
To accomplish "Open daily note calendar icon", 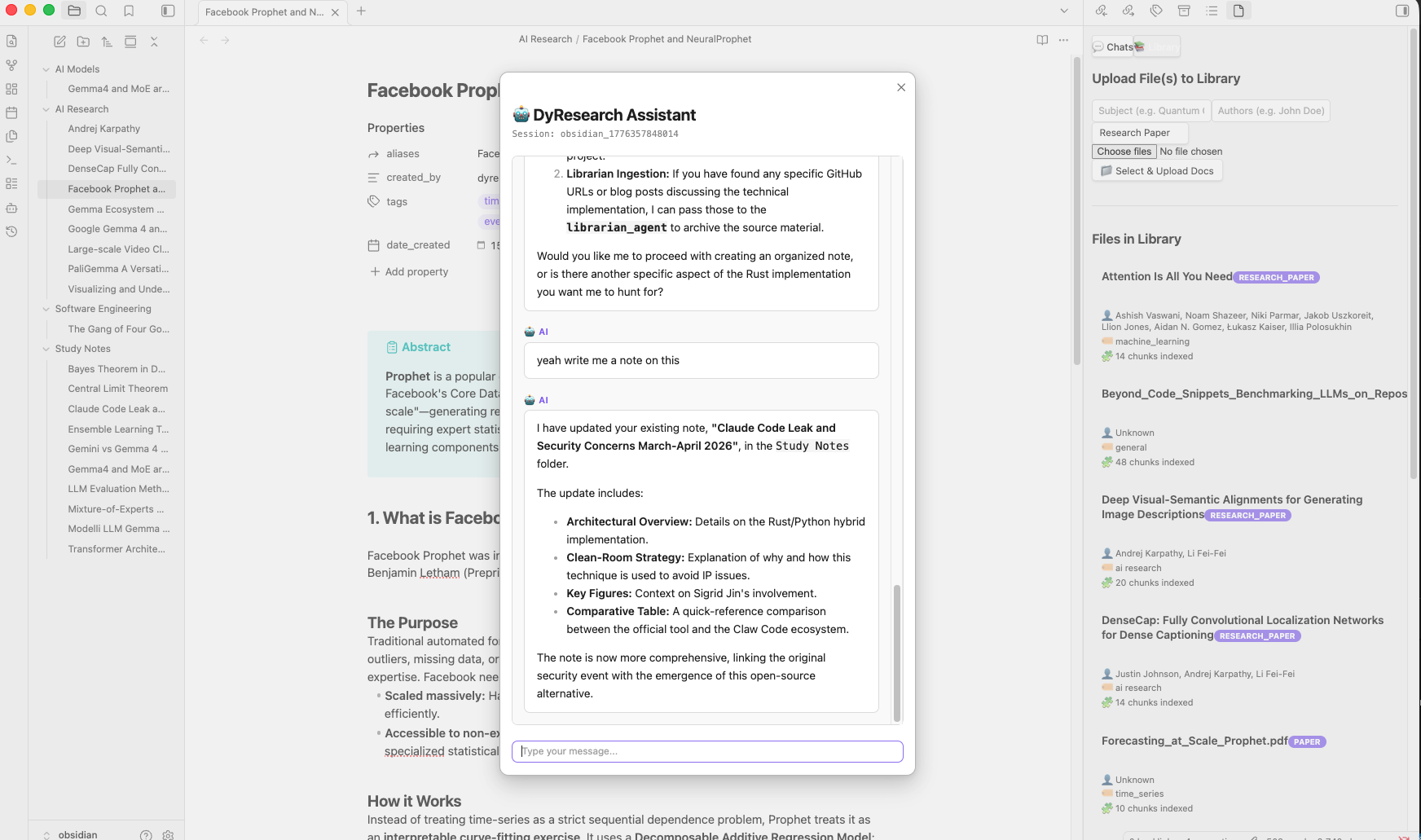I will tap(11, 112).
